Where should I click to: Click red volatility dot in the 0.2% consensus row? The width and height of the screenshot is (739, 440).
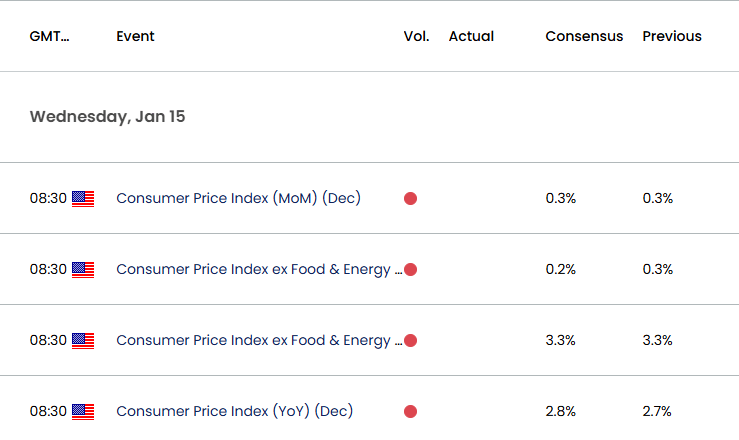point(411,270)
